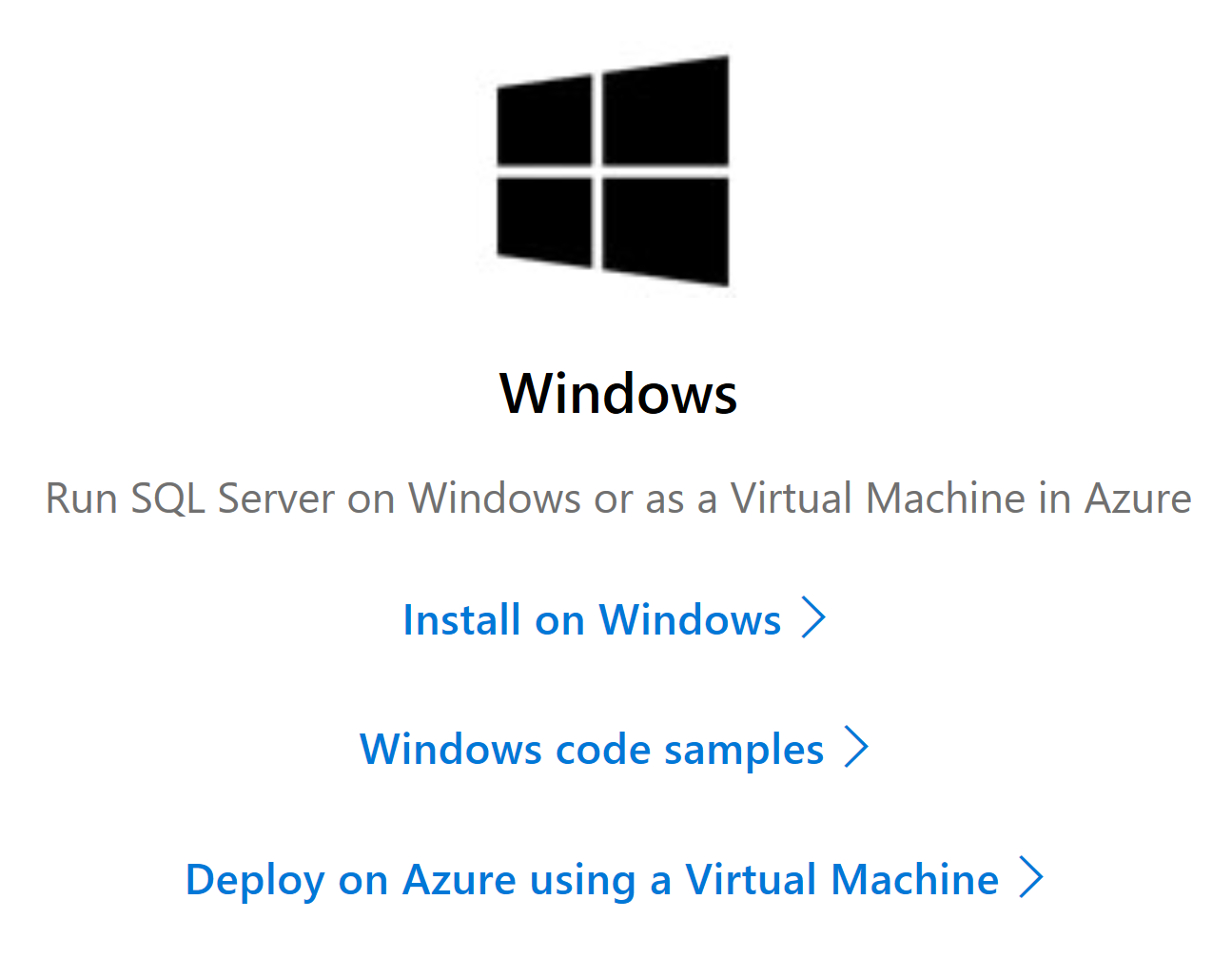Click the arrow beside Windows code samples

(856, 748)
